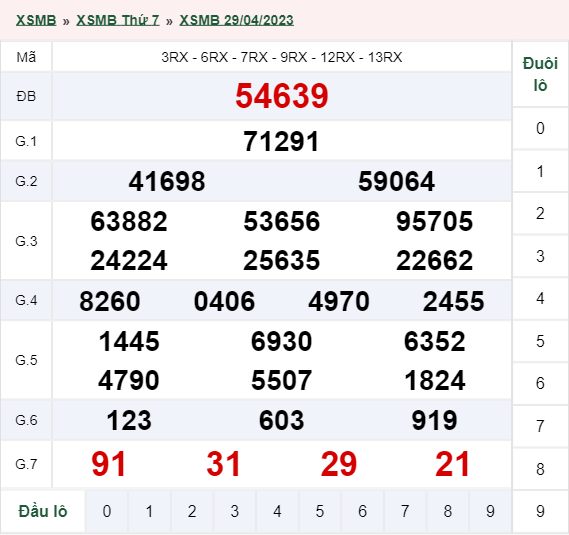This screenshot has width=569, height=535.
Task: Select Đầu lô digit 0
Action: (107, 511)
